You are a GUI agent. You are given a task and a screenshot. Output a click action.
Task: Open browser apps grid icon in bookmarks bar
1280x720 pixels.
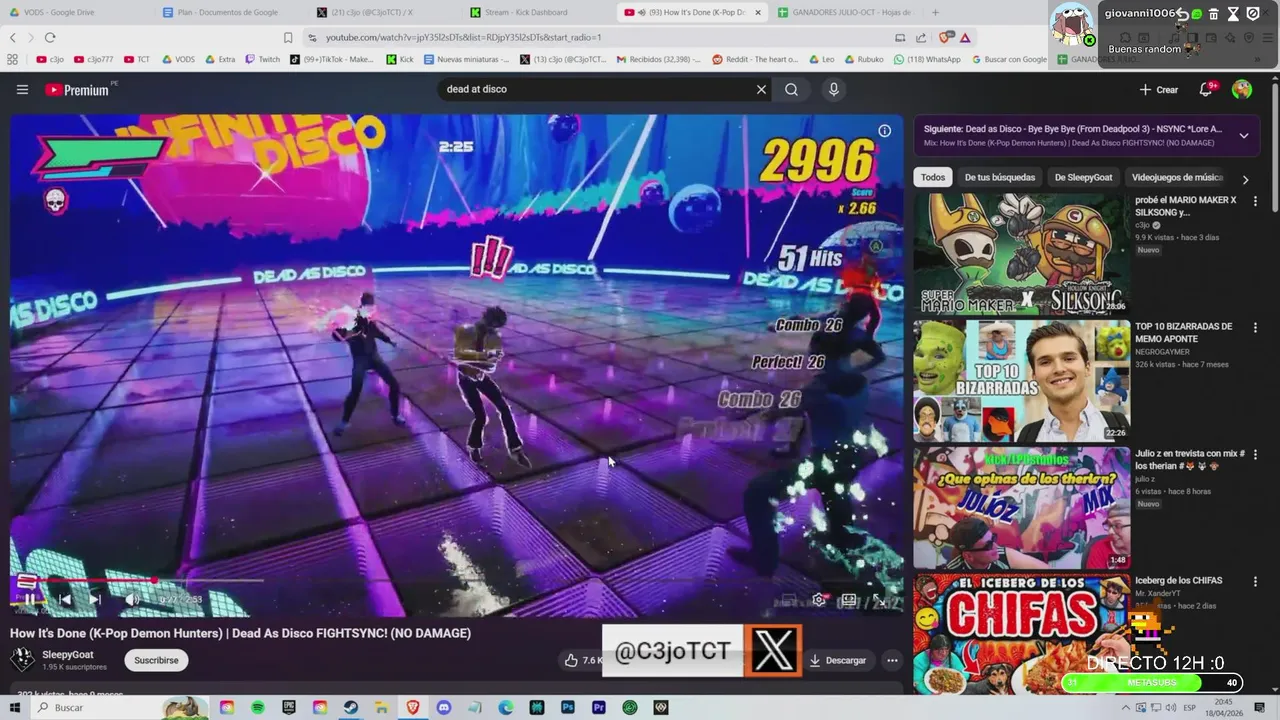pyautogui.click(x=12, y=59)
